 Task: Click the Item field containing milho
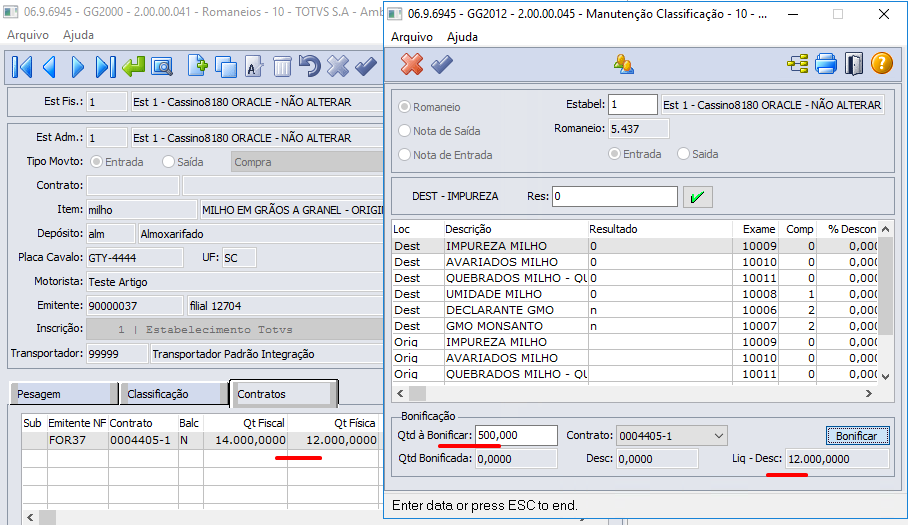pos(141,210)
